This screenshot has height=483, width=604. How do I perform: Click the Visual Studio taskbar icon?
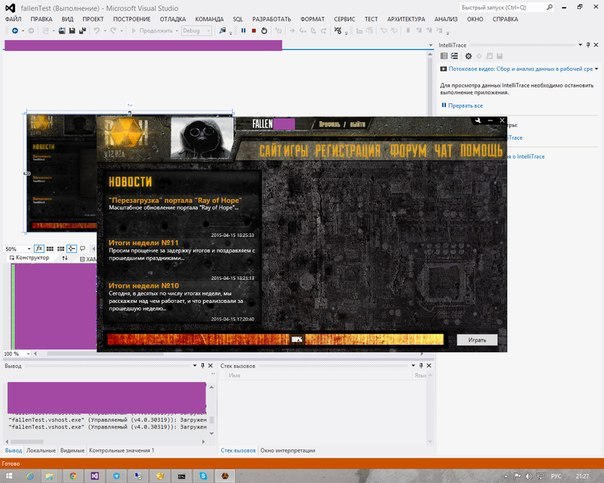(x=95, y=476)
